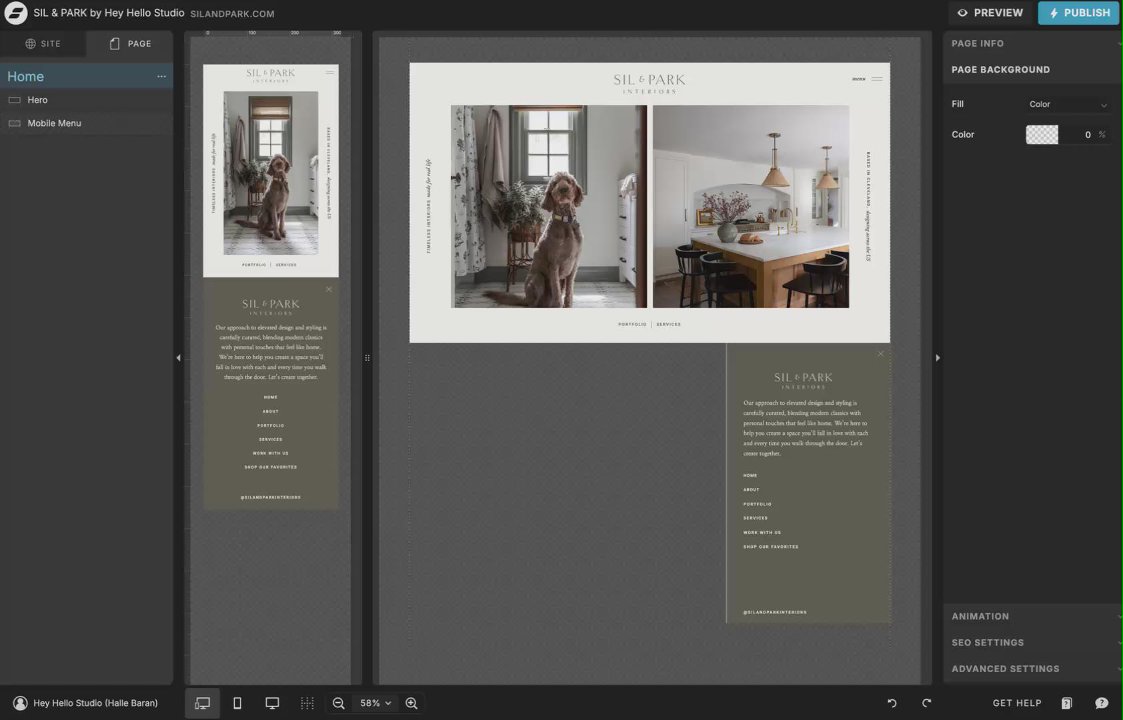The width and height of the screenshot is (1123, 720).
Task: Select the side-by-side both layouts view
Action: click(203, 704)
